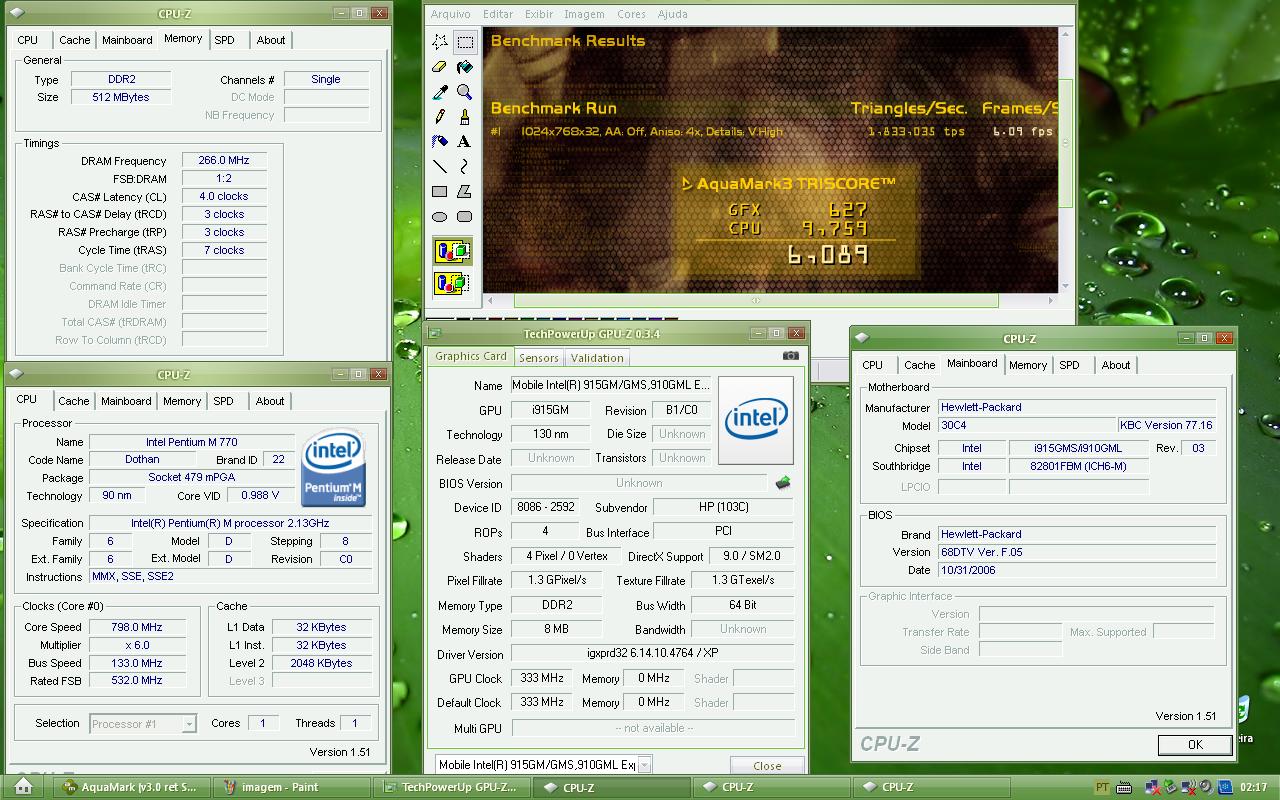Select the Line tool in Paint
Screen dimensions: 1280x800
pos(440,166)
